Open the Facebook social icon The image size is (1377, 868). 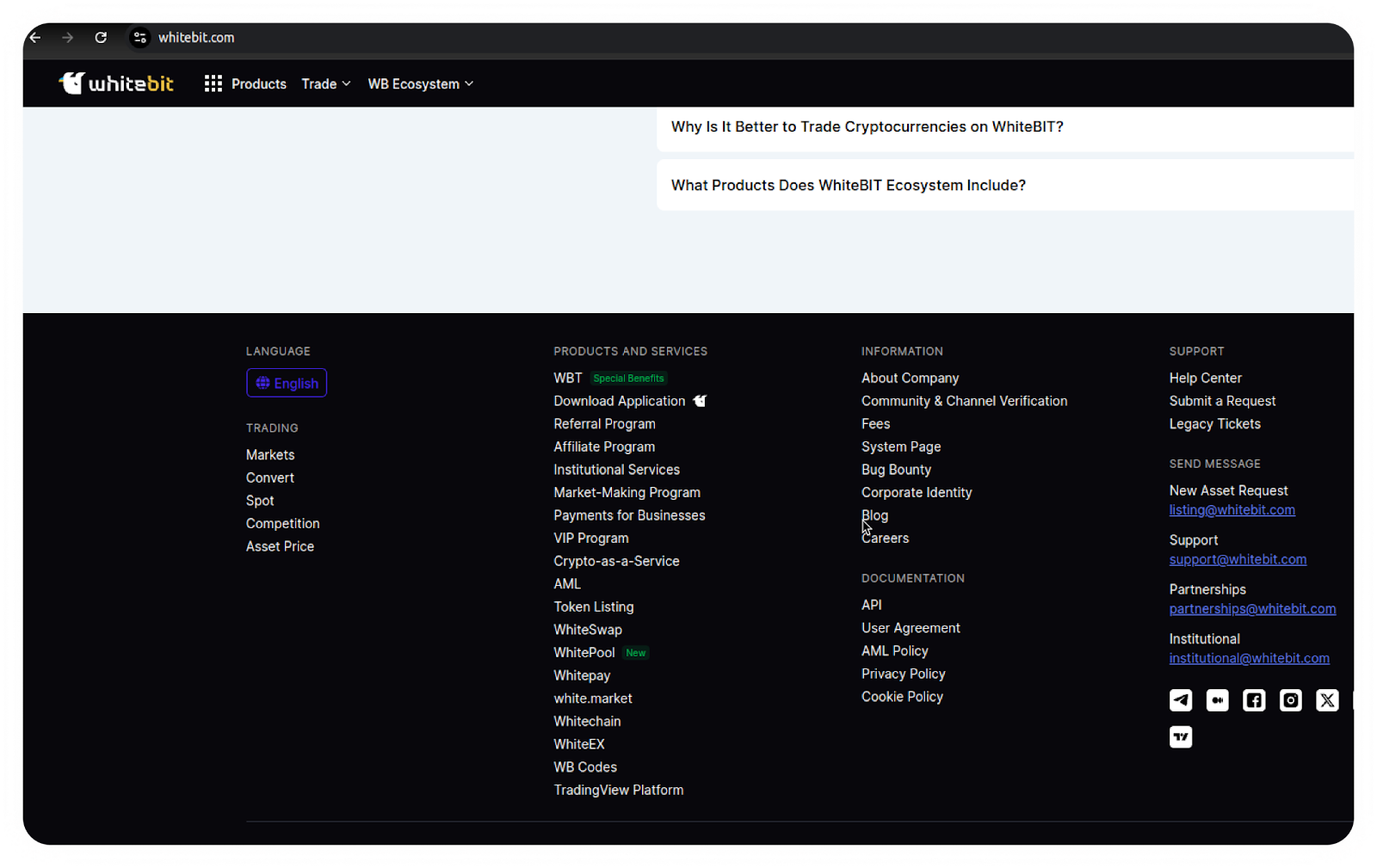[x=1254, y=700]
